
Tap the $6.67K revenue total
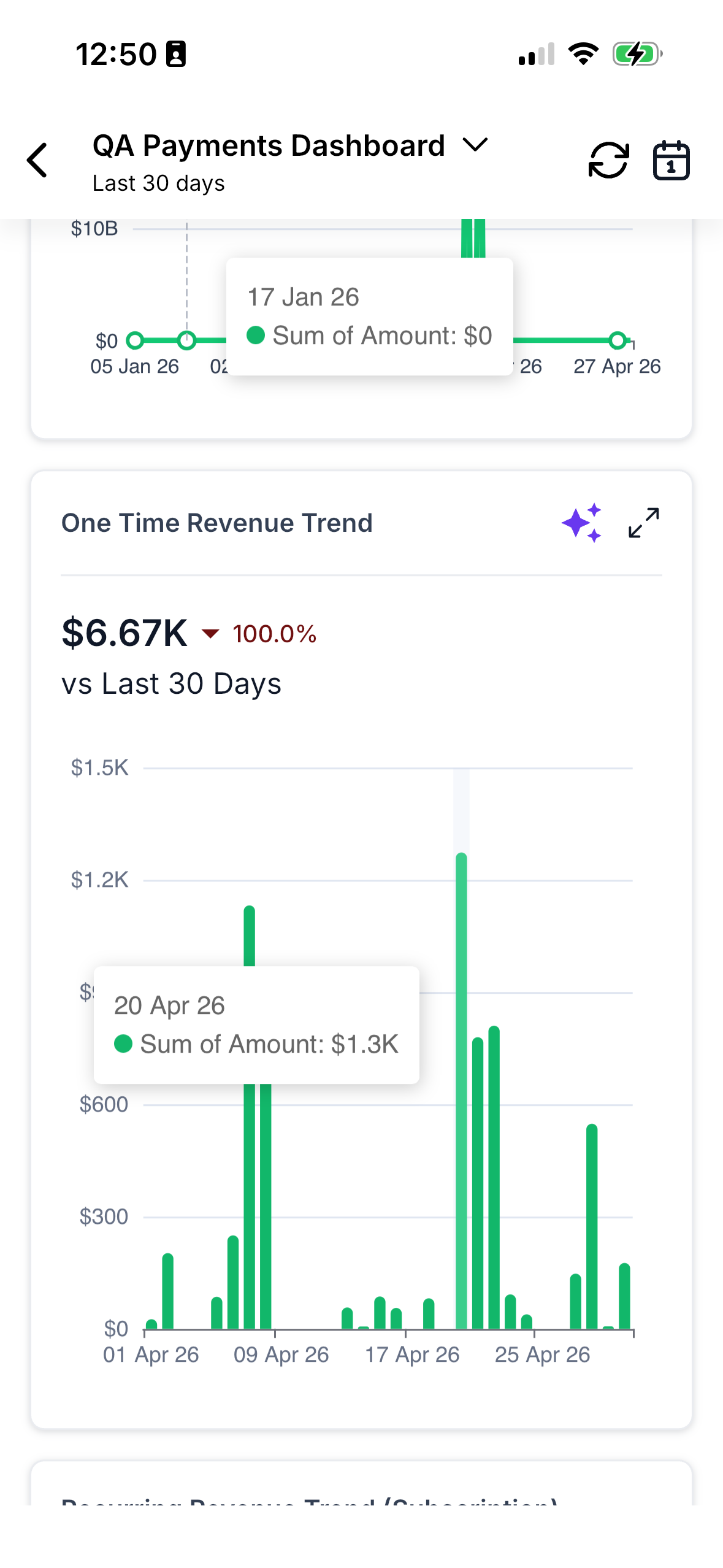[124, 632]
